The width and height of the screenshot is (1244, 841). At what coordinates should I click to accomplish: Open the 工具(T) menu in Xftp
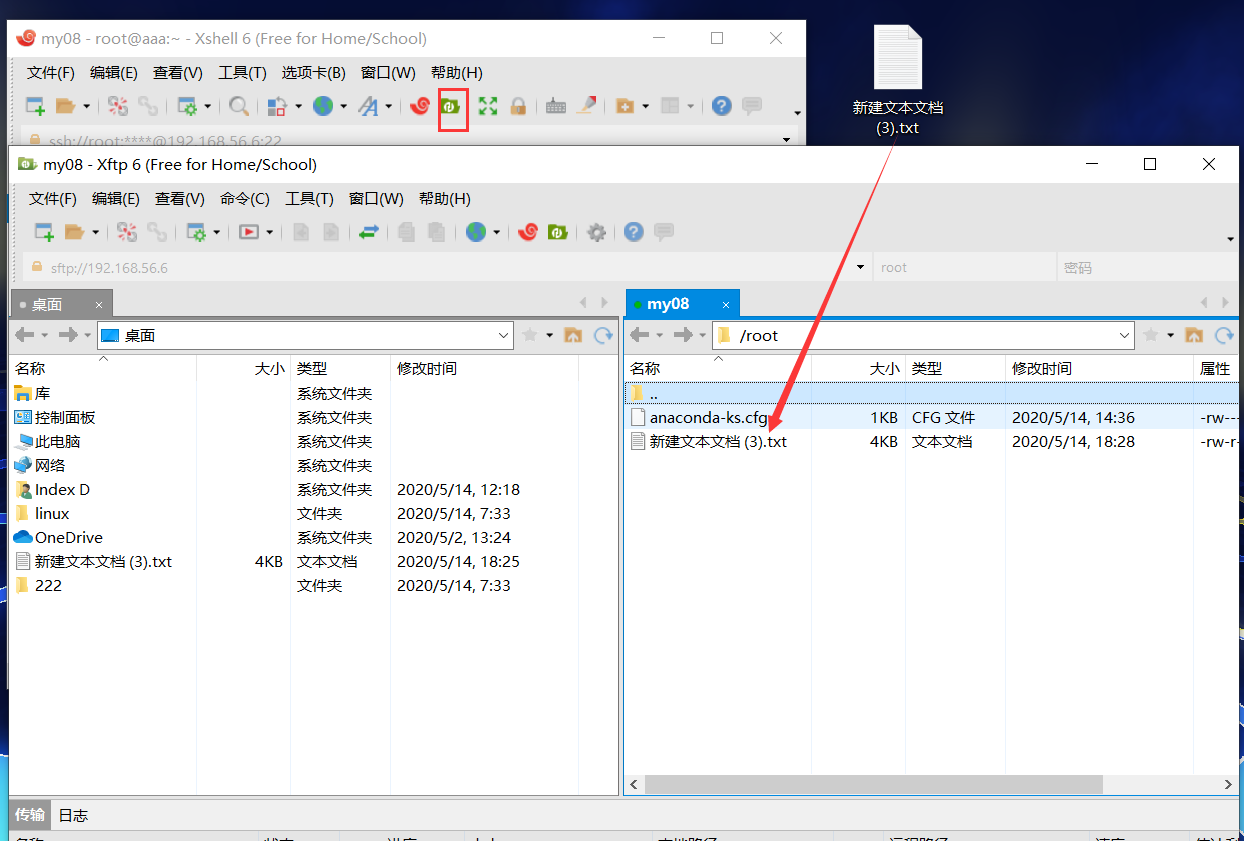[x=308, y=199]
